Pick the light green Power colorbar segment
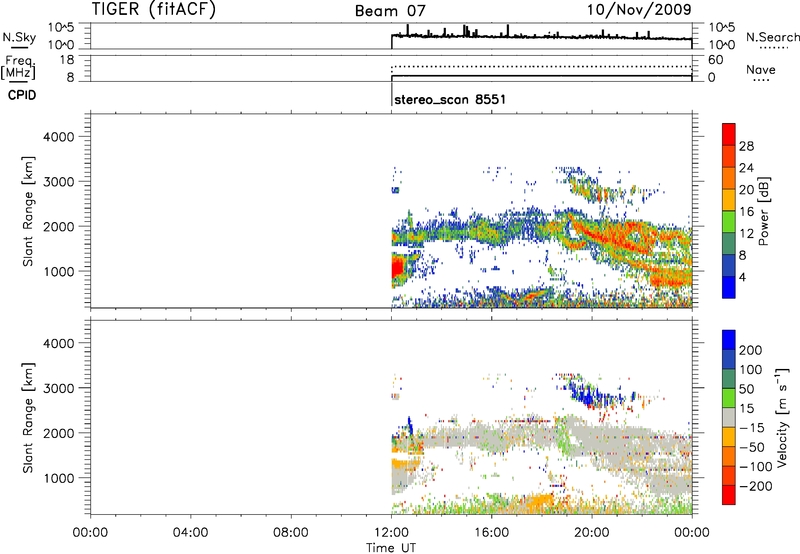This screenshot has width=800, height=554. point(729,221)
